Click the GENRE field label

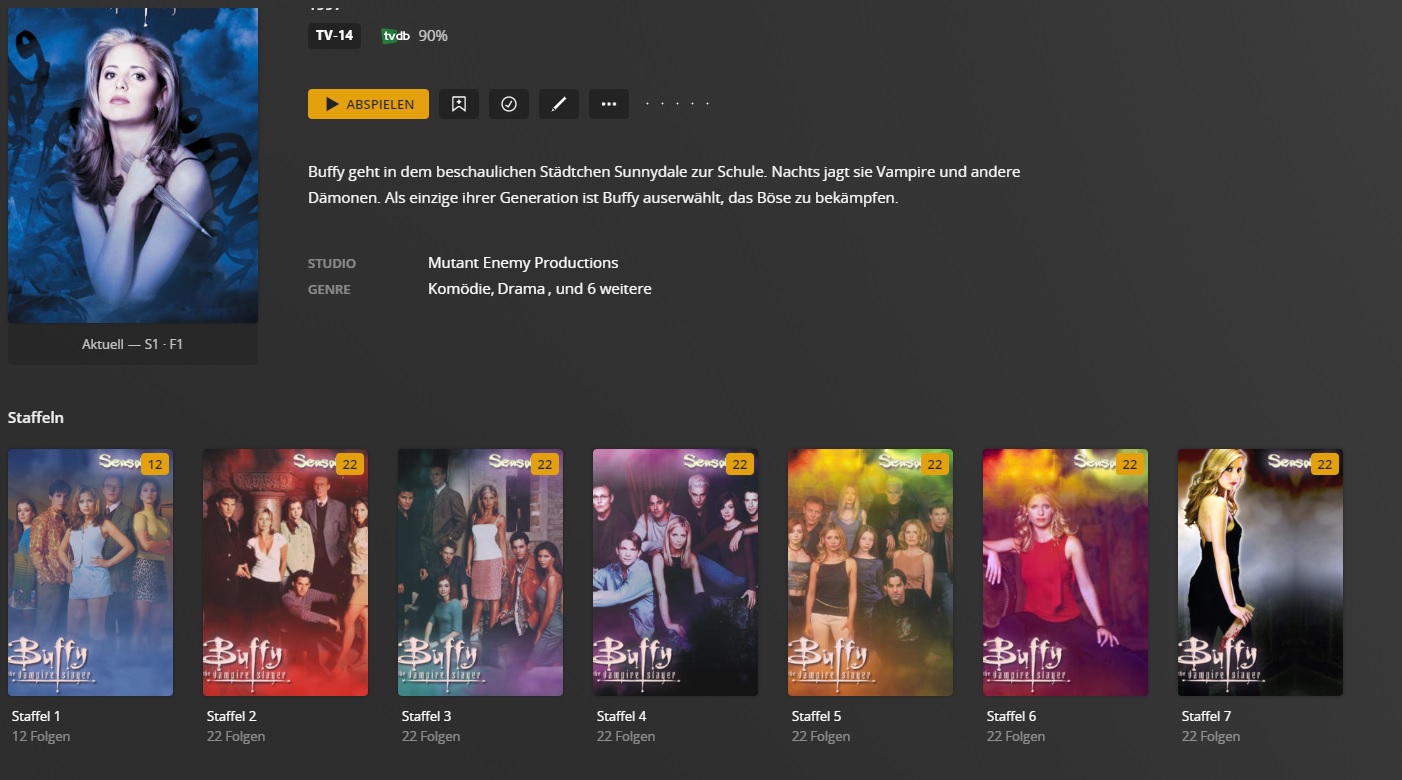point(329,290)
